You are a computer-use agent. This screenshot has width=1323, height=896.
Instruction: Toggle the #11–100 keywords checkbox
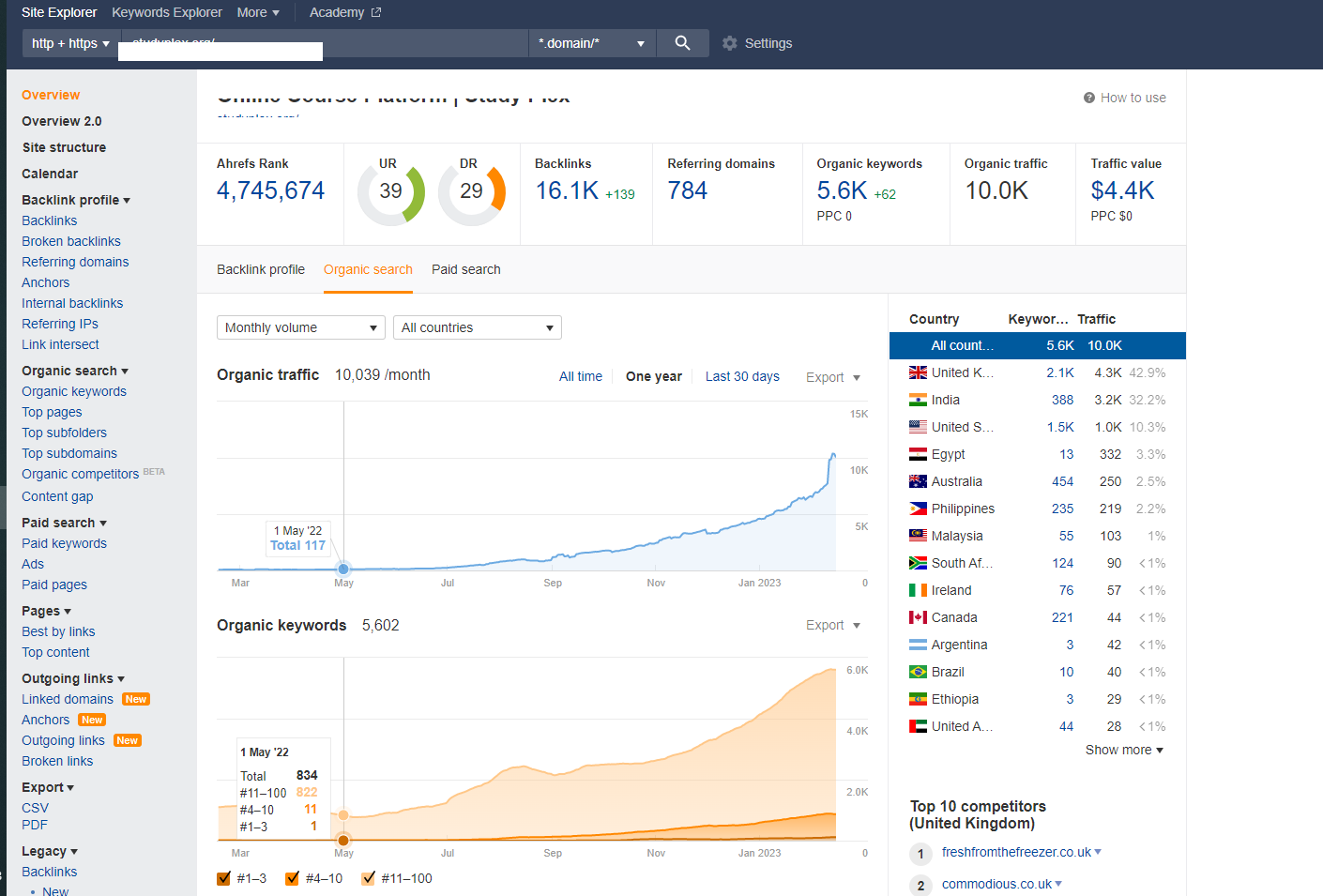pyautogui.click(x=368, y=878)
